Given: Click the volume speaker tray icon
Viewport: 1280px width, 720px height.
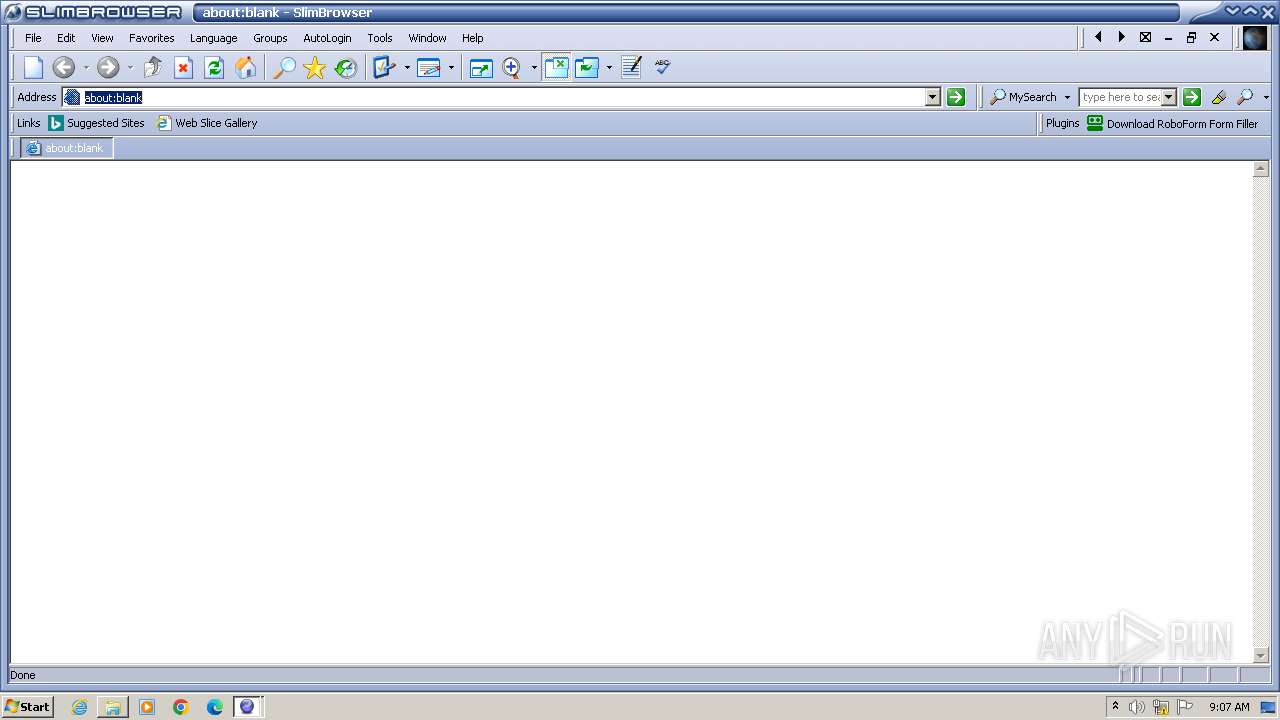Looking at the screenshot, I should pyautogui.click(x=1137, y=707).
